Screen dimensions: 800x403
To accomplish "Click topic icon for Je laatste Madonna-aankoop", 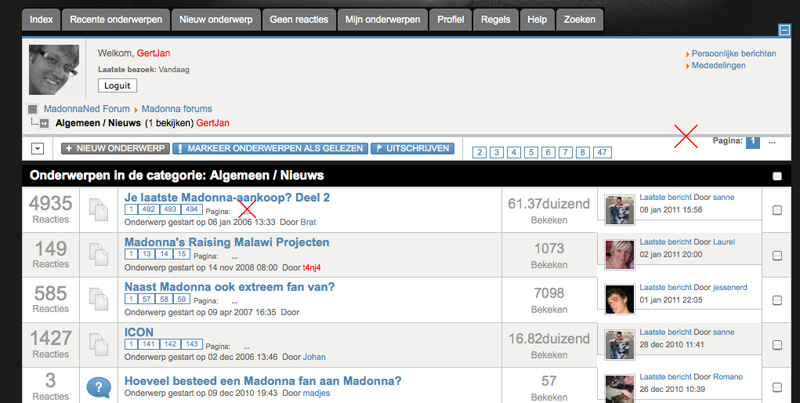I will pyautogui.click(x=98, y=210).
